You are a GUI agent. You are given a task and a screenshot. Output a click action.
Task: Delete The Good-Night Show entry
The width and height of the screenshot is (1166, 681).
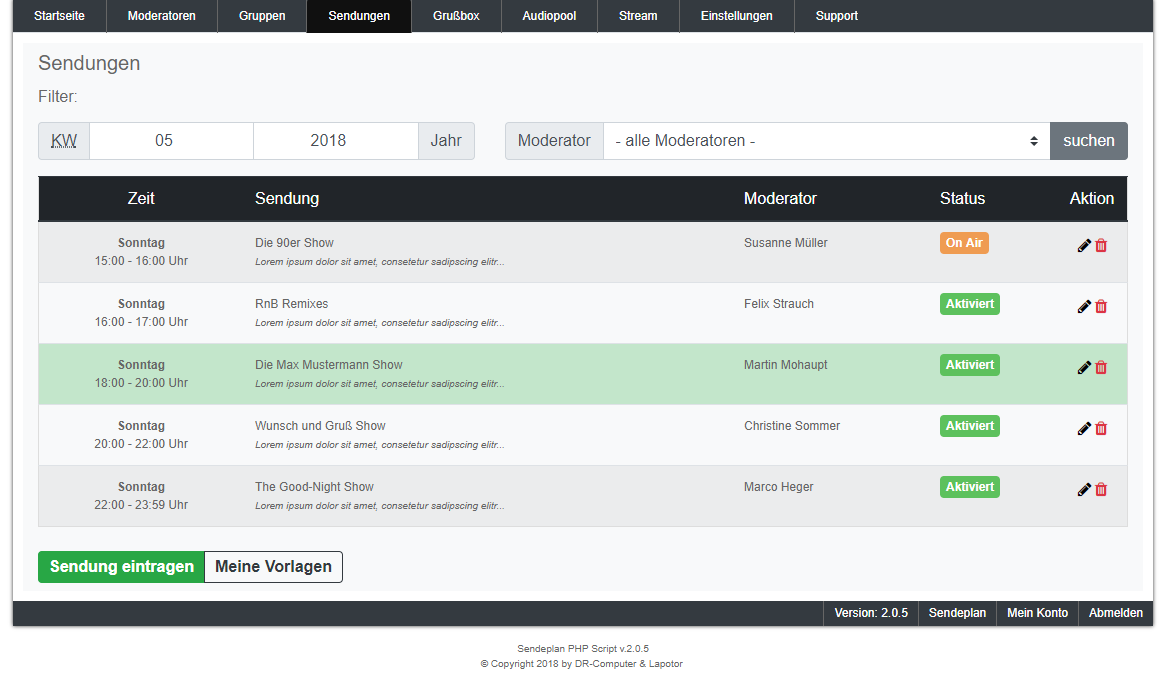point(1101,489)
